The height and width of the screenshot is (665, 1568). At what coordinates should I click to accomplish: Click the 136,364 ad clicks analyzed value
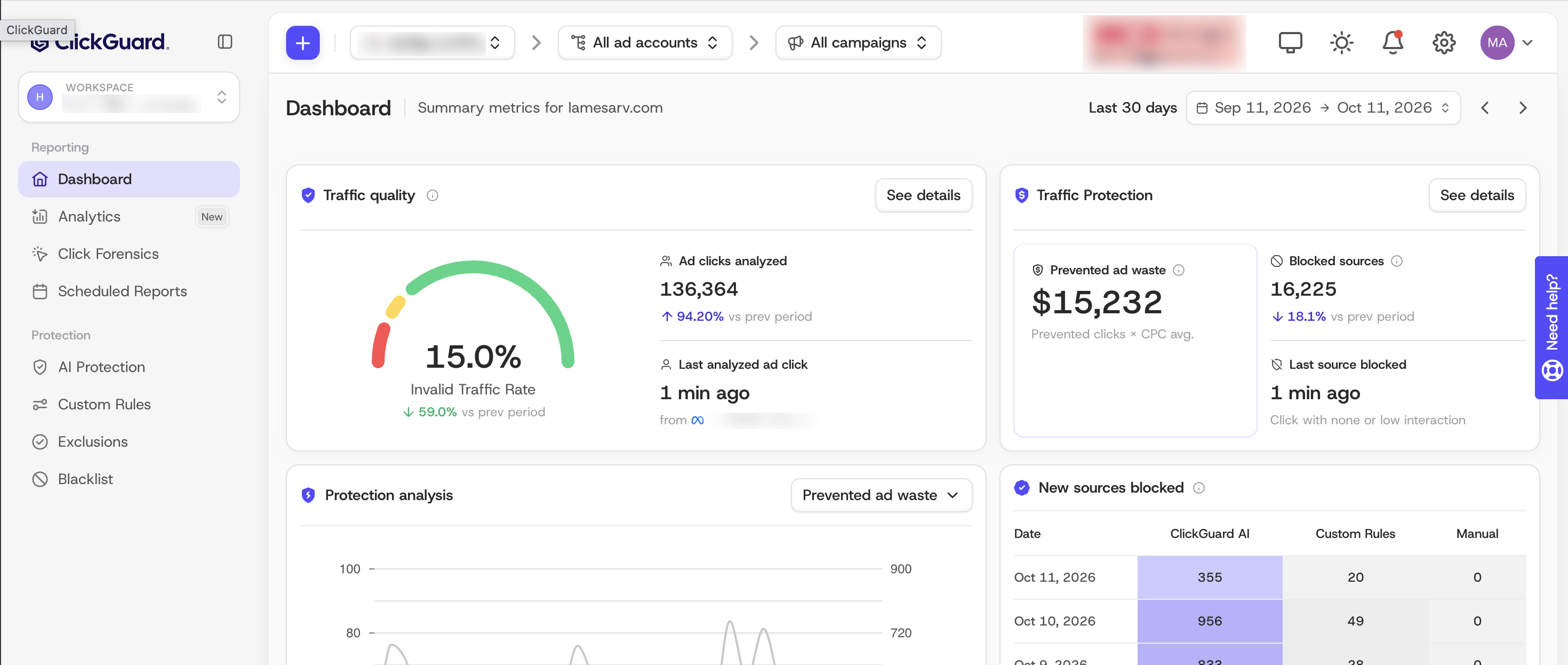coord(698,289)
